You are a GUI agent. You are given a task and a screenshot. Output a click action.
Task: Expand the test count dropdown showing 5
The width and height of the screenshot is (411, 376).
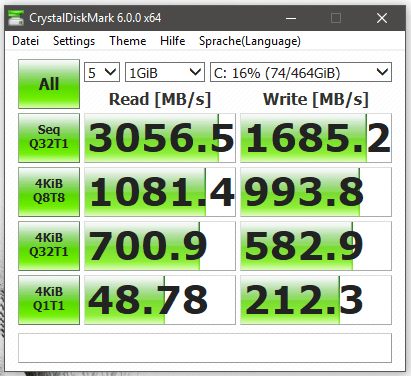[102, 72]
